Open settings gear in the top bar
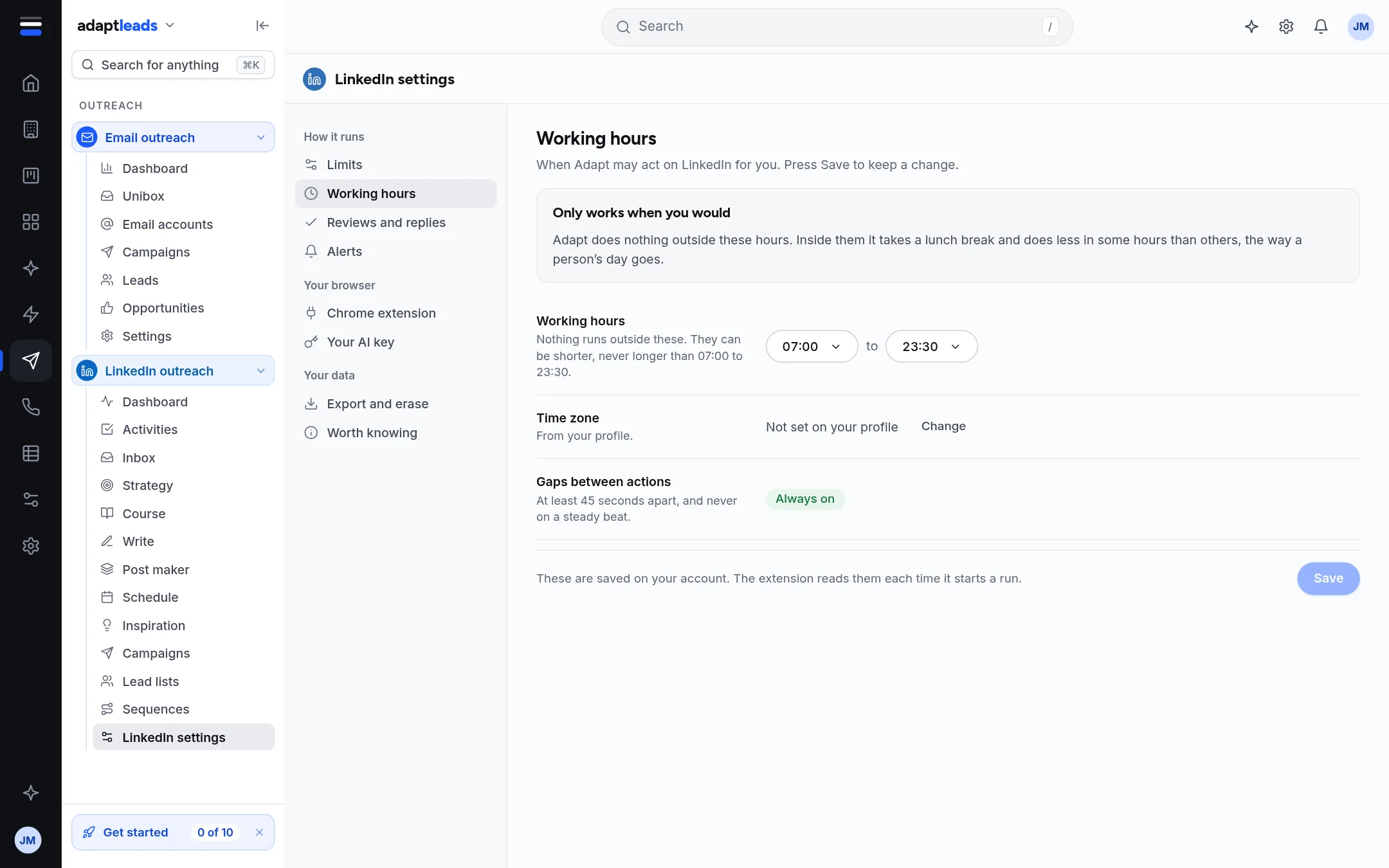Screen dimensions: 1389x868 (x=1286, y=26)
